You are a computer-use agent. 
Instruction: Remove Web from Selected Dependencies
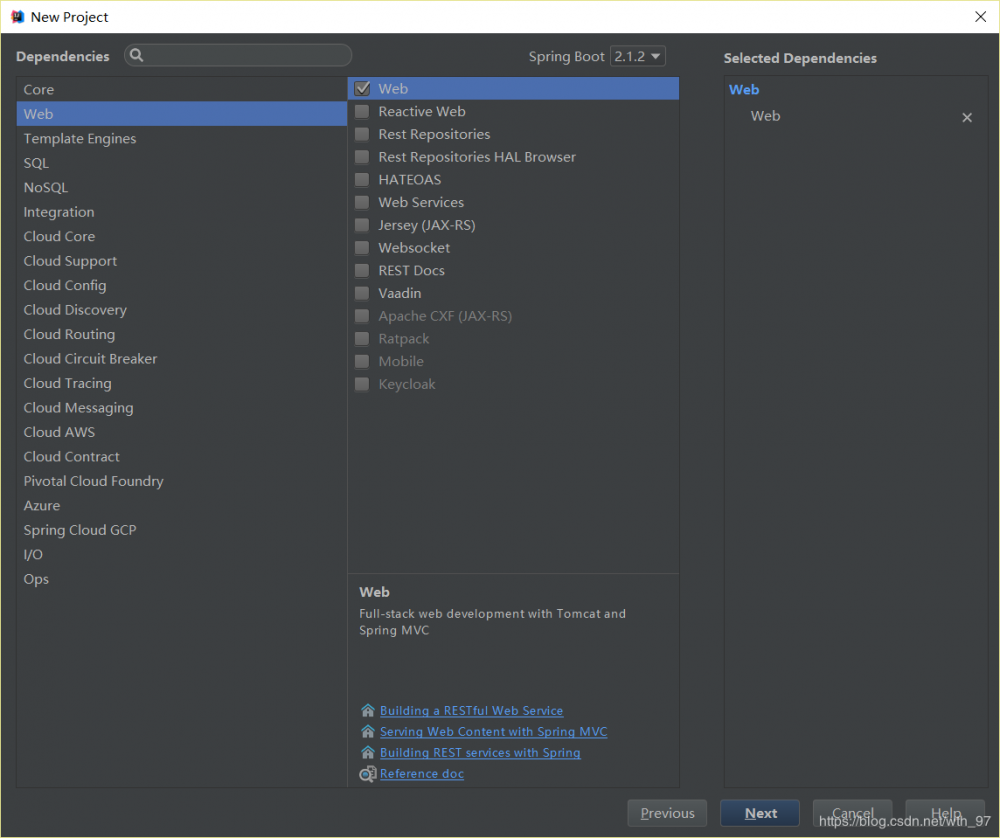[967, 117]
